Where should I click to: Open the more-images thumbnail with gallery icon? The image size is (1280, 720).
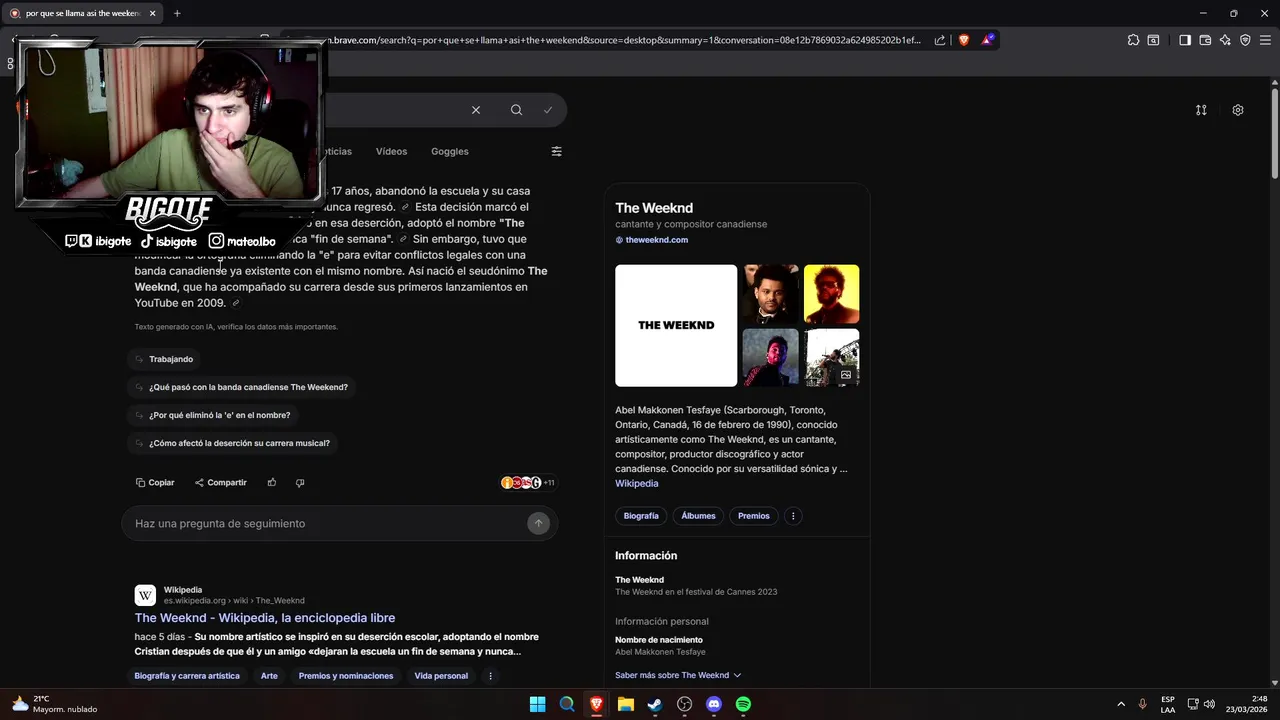pos(831,357)
